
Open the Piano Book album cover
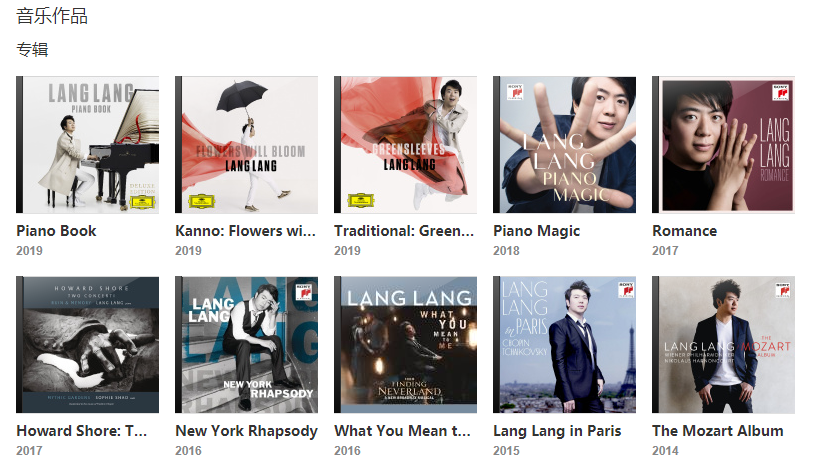pos(87,145)
